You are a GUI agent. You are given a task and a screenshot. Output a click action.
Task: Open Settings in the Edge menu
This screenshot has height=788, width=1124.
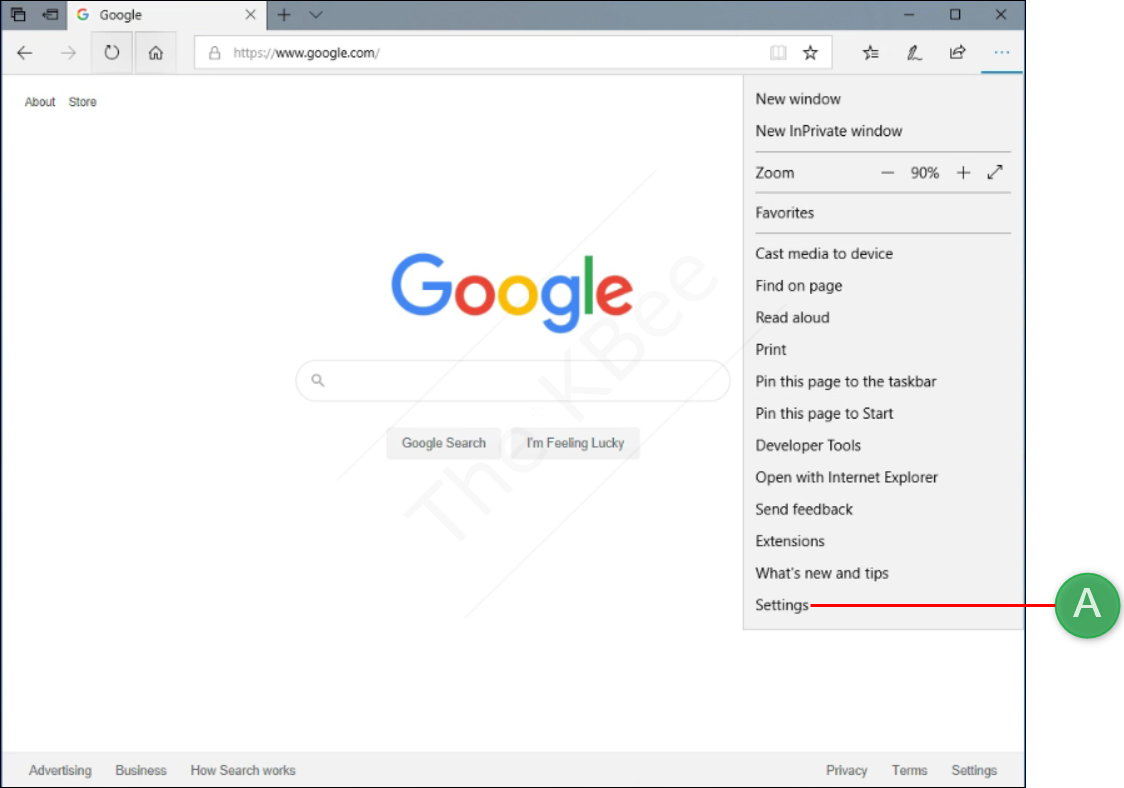(781, 605)
